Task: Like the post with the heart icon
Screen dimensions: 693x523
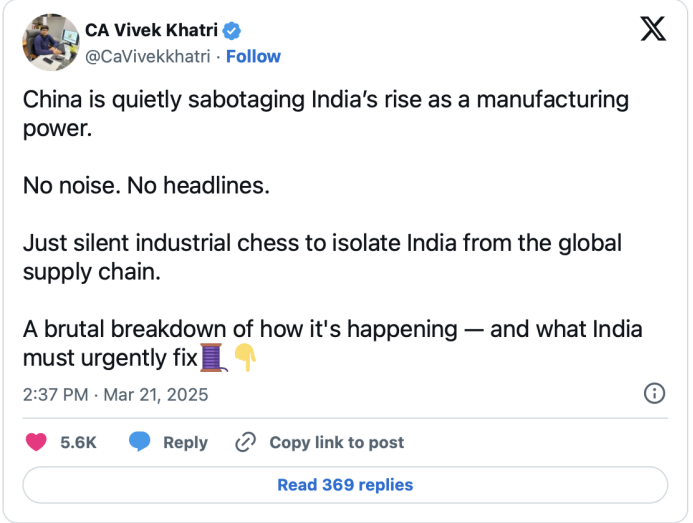Action: click(35, 442)
